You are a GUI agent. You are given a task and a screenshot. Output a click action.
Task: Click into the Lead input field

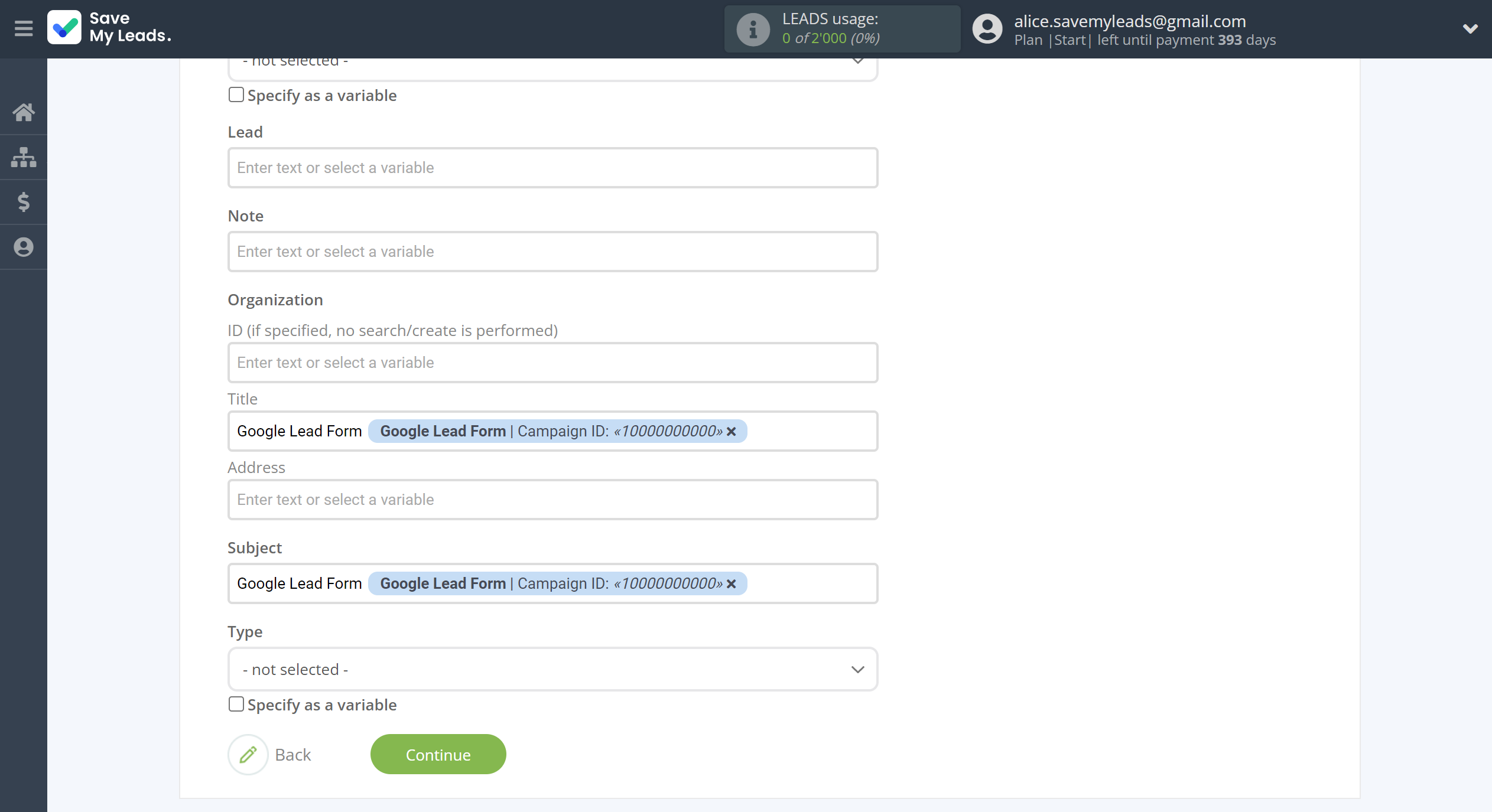coord(552,168)
